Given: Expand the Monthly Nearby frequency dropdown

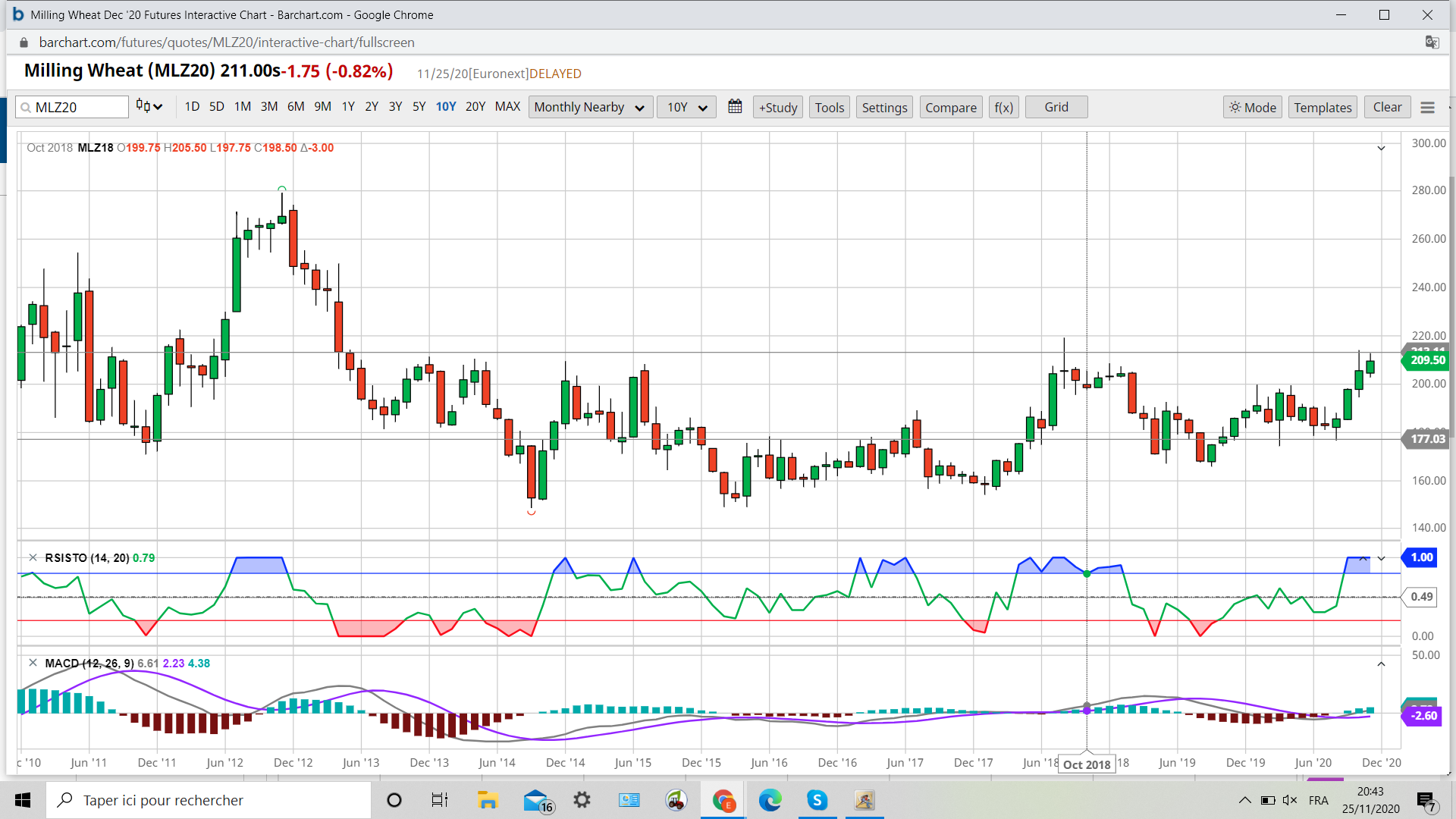Looking at the screenshot, I should pyautogui.click(x=589, y=107).
